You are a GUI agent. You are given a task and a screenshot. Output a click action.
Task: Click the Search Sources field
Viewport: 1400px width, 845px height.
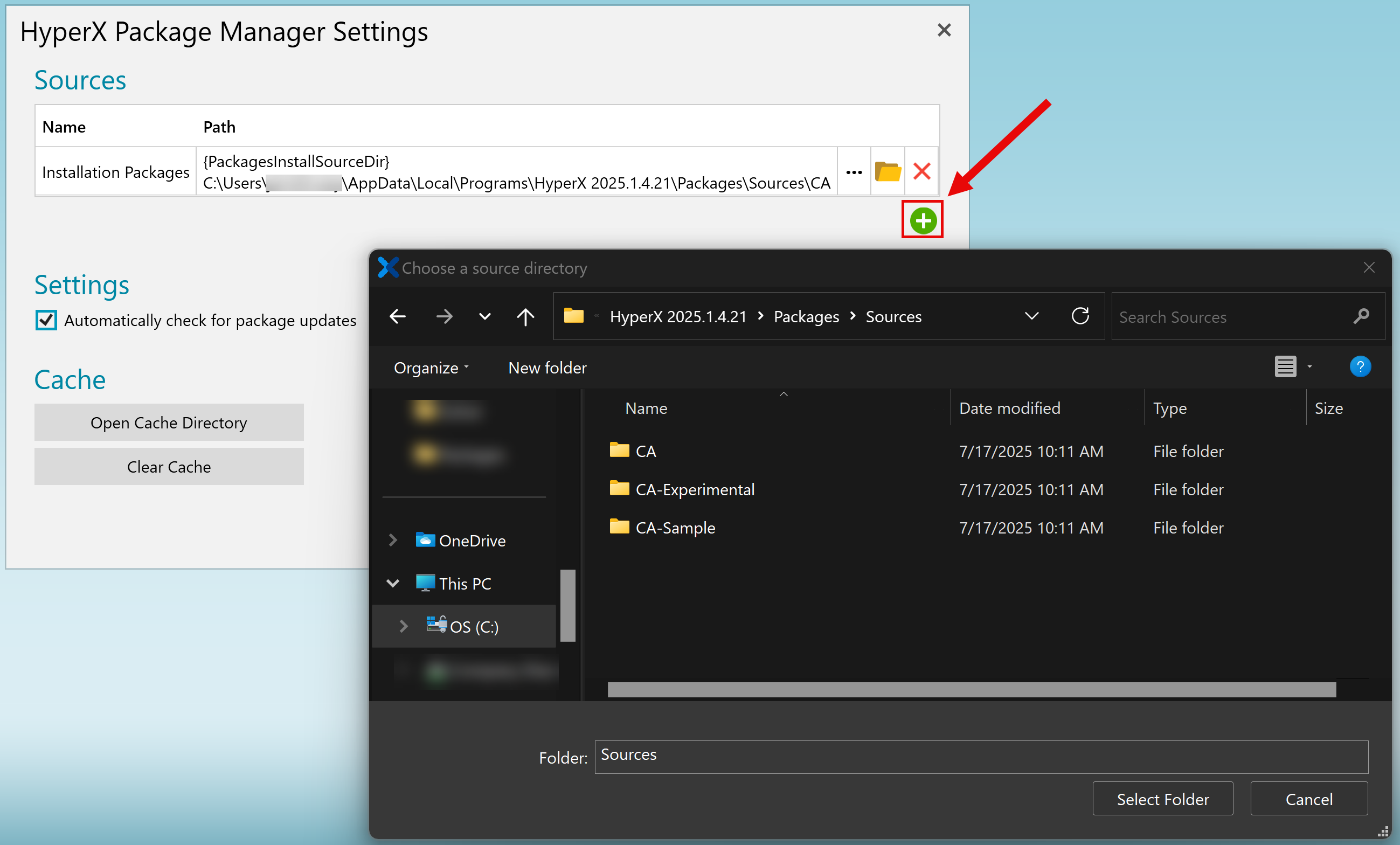[1247, 316]
